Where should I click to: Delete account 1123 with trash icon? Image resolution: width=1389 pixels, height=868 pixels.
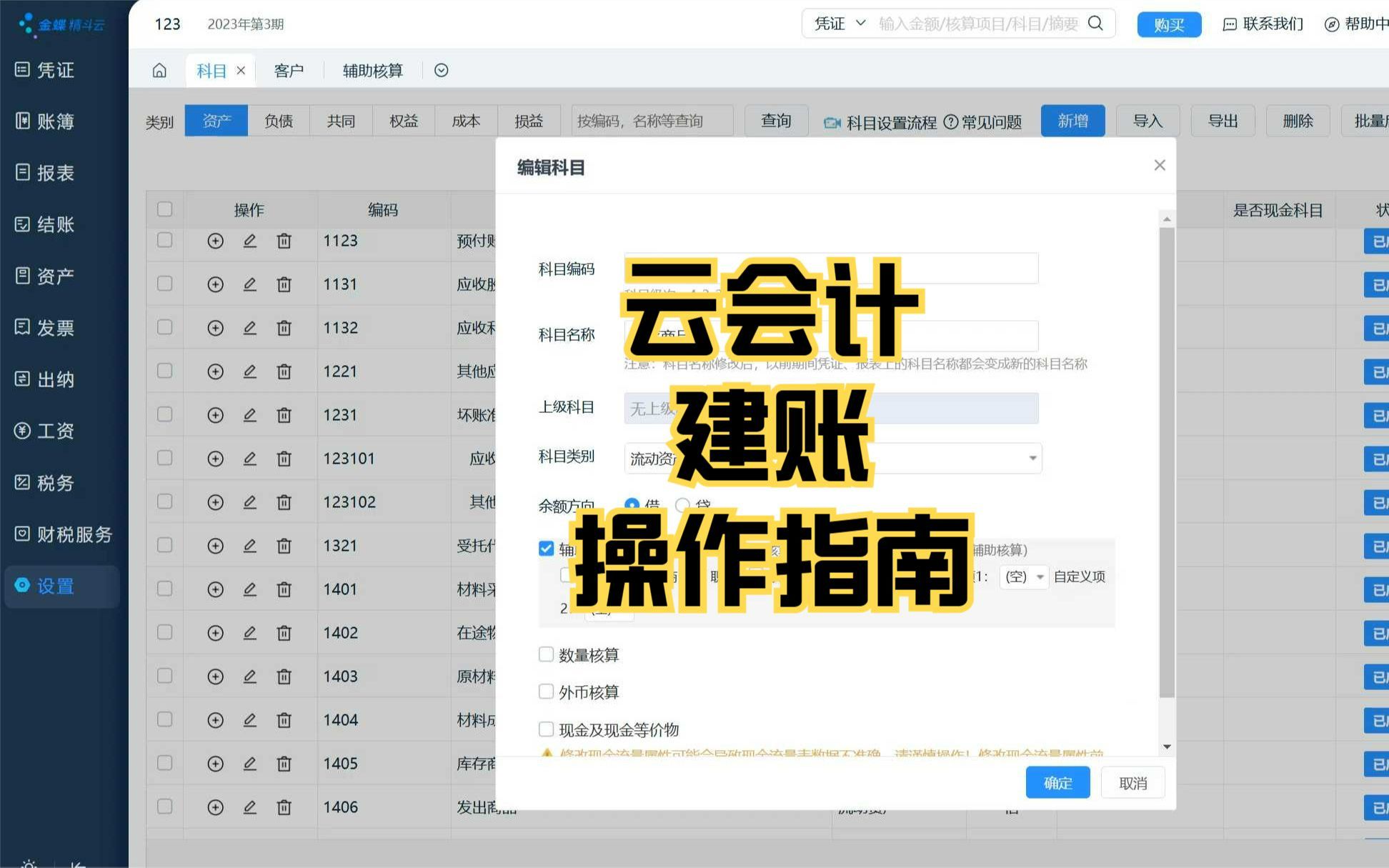pyautogui.click(x=284, y=241)
